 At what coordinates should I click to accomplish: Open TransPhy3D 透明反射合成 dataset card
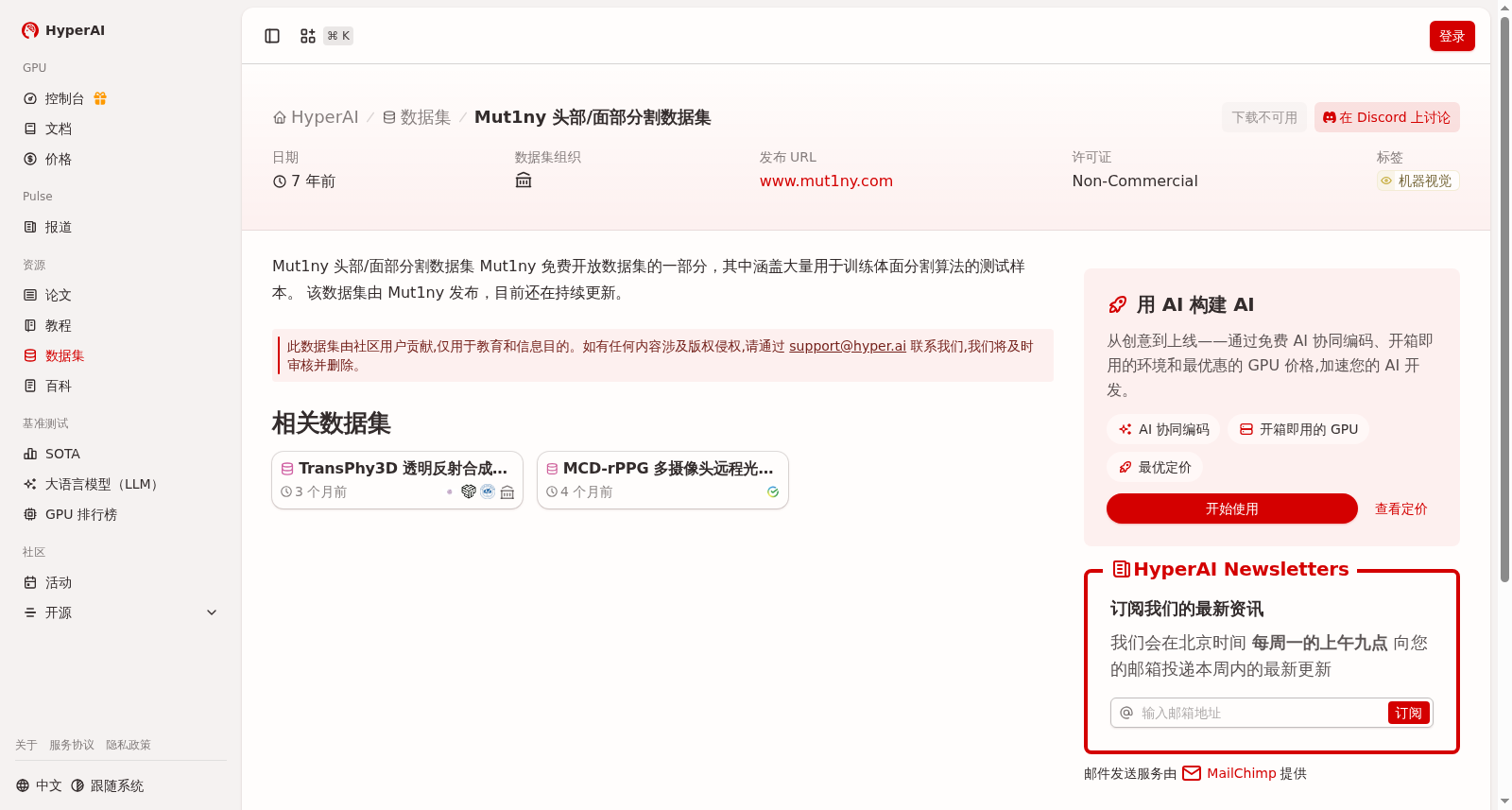(397, 480)
